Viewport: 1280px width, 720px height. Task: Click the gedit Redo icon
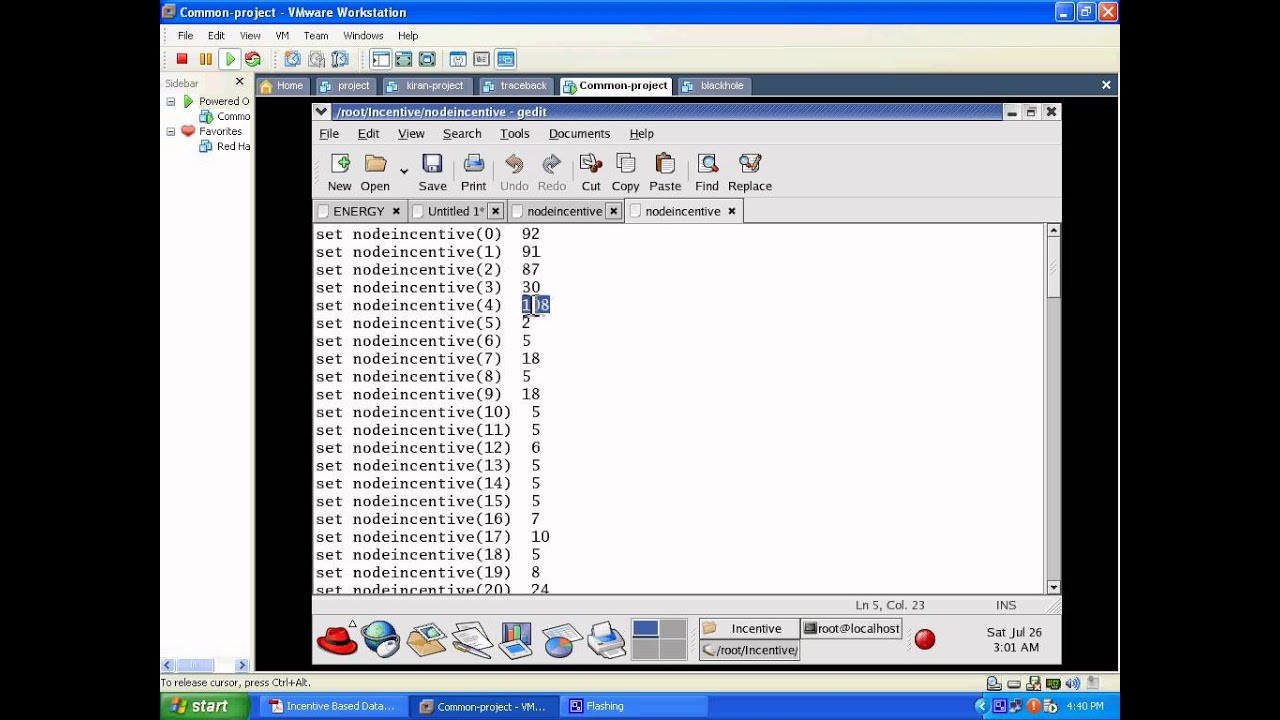552,163
